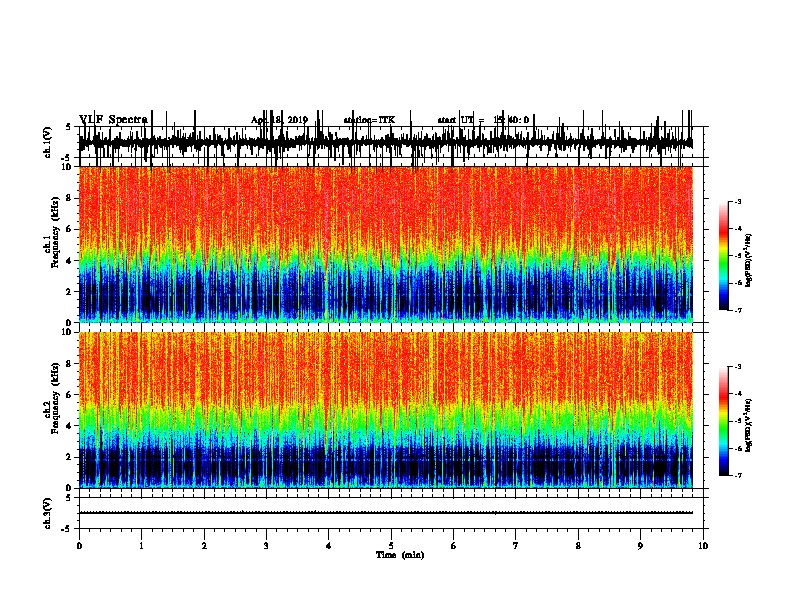
Task: Click the "ch.3(V)" axis label
Action: (x=47, y=513)
